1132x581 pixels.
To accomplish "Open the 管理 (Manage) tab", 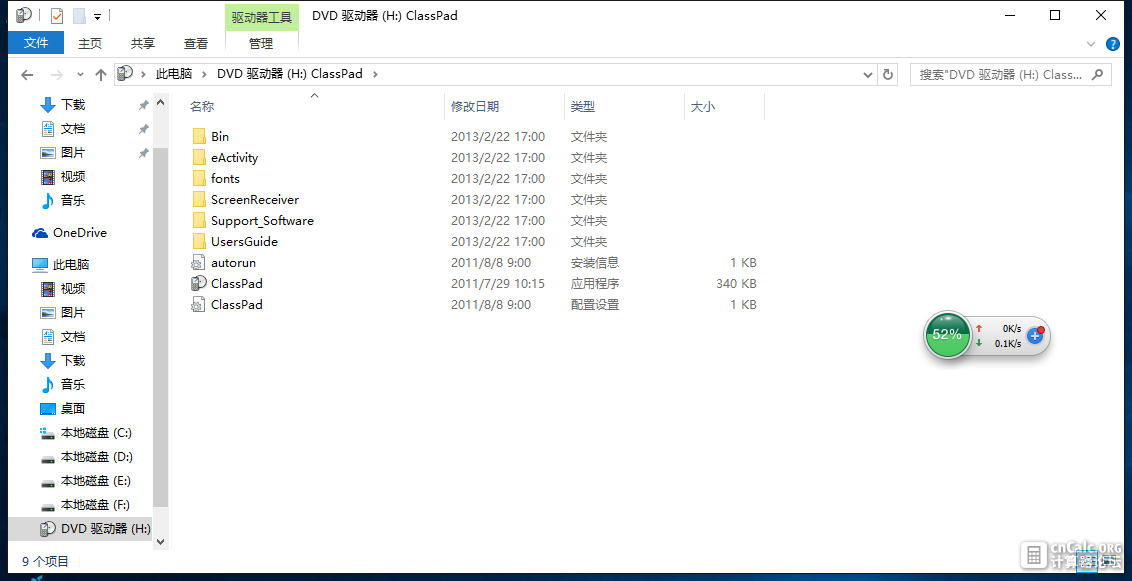I will pos(261,43).
